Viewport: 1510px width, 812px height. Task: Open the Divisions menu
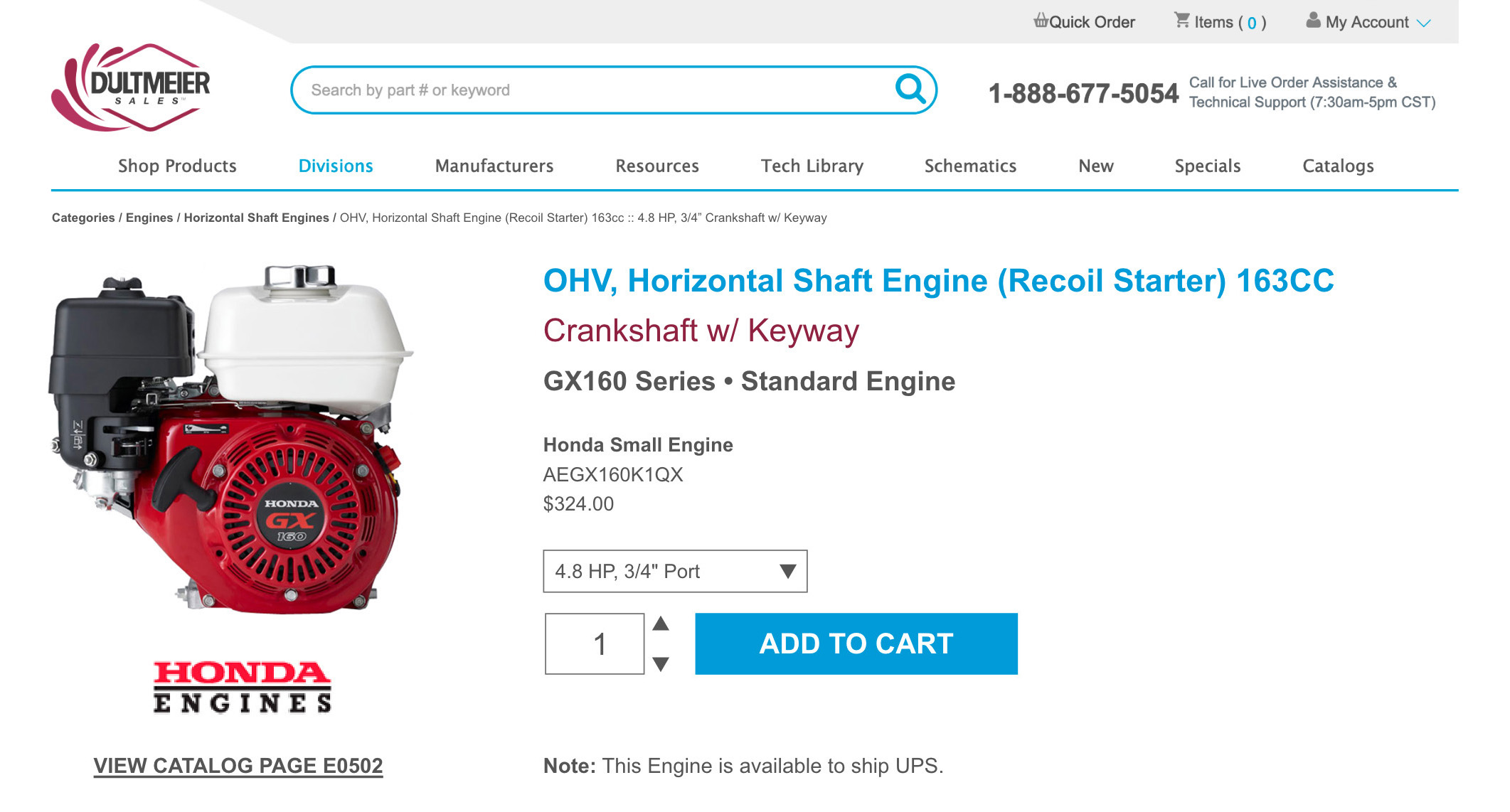(x=336, y=166)
